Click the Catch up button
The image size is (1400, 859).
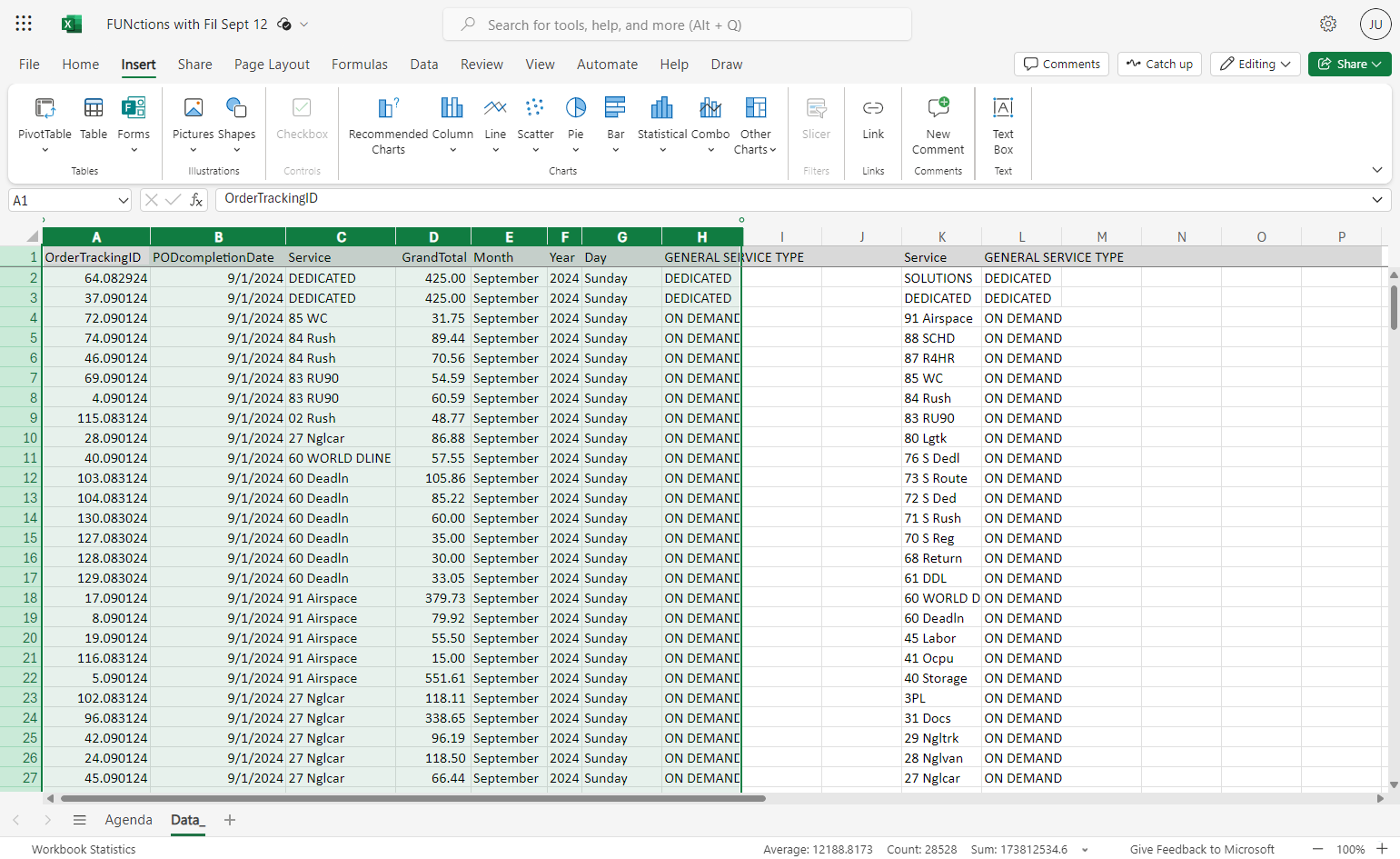pos(1159,64)
